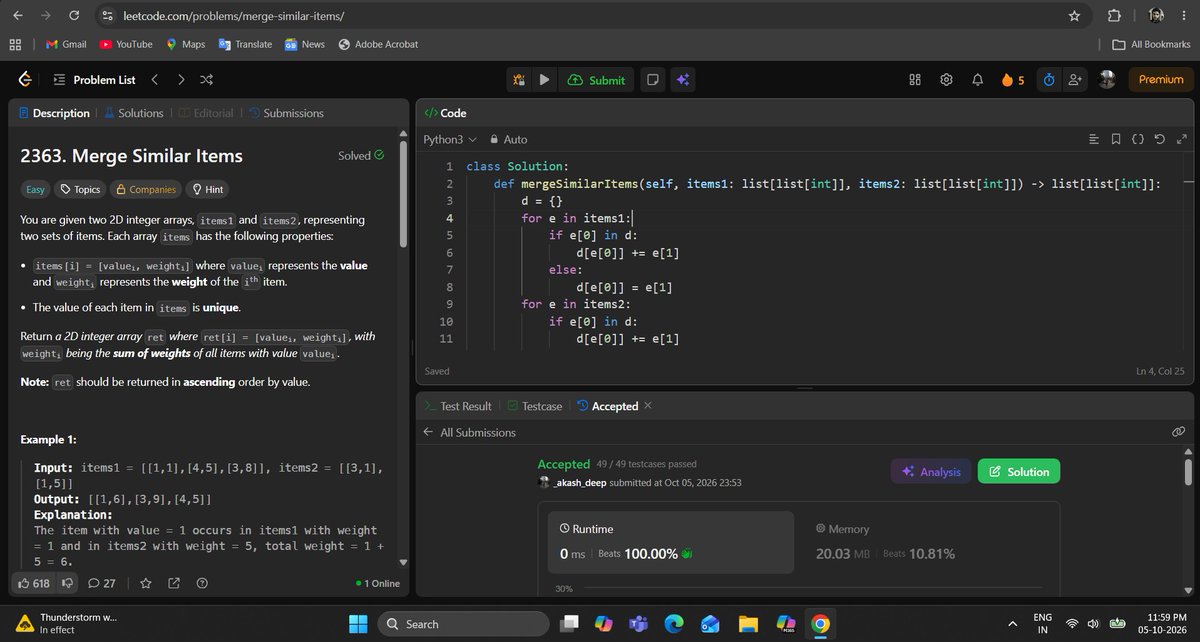This screenshot has width=1200, height=642.
Task: Show the Hint section
Action: (x=208, y=189)
